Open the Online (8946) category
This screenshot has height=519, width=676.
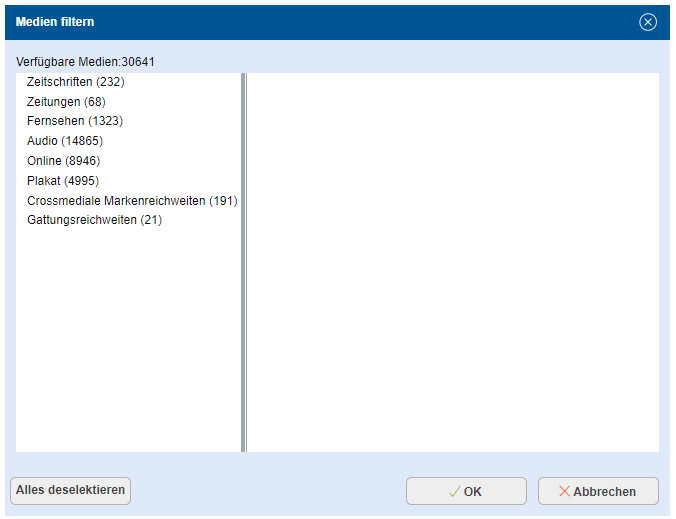pyautogui.click(x=64, y=161)
